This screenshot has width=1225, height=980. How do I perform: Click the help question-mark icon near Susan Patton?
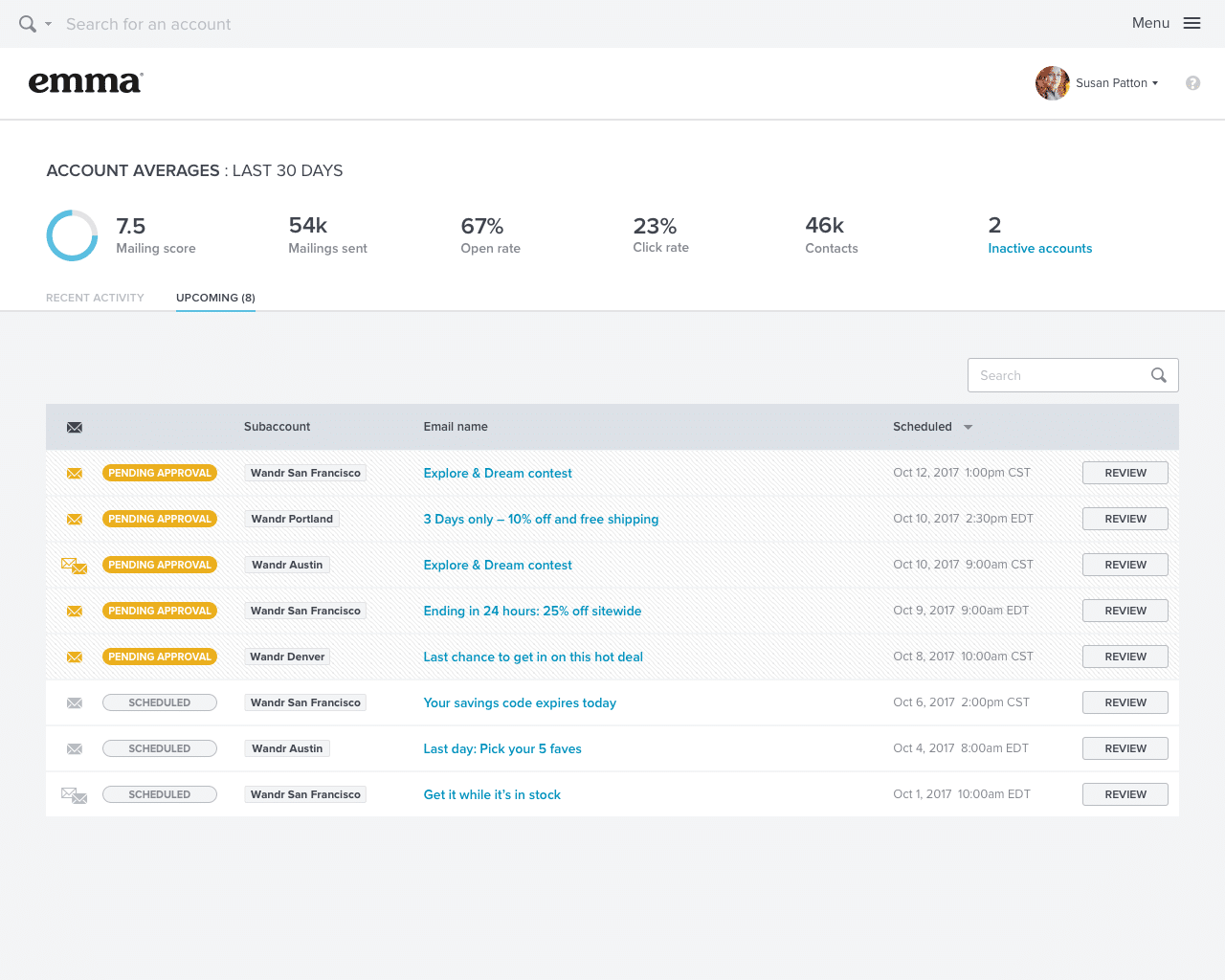1192,83
